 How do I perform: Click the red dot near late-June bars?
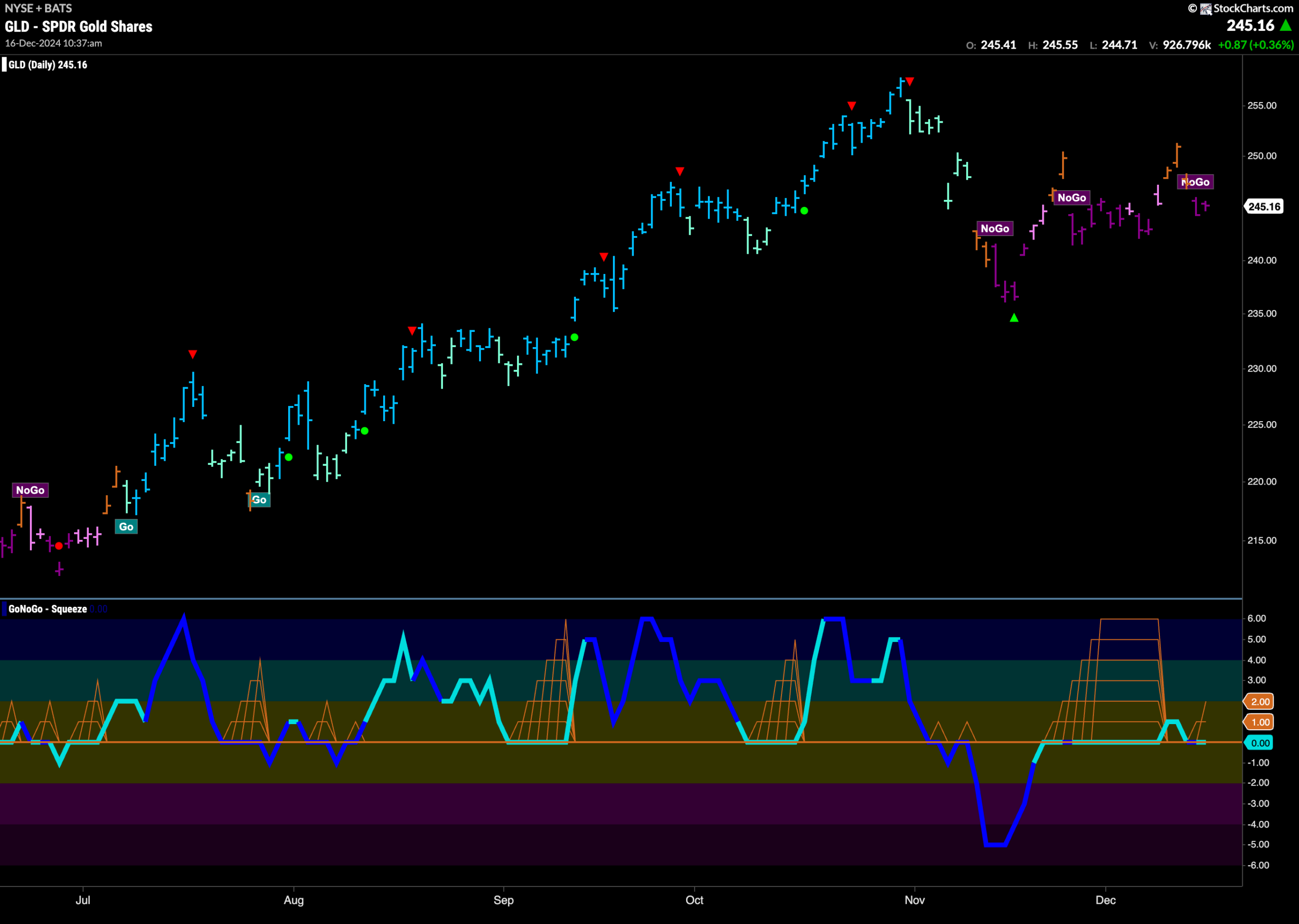(58, 546)
